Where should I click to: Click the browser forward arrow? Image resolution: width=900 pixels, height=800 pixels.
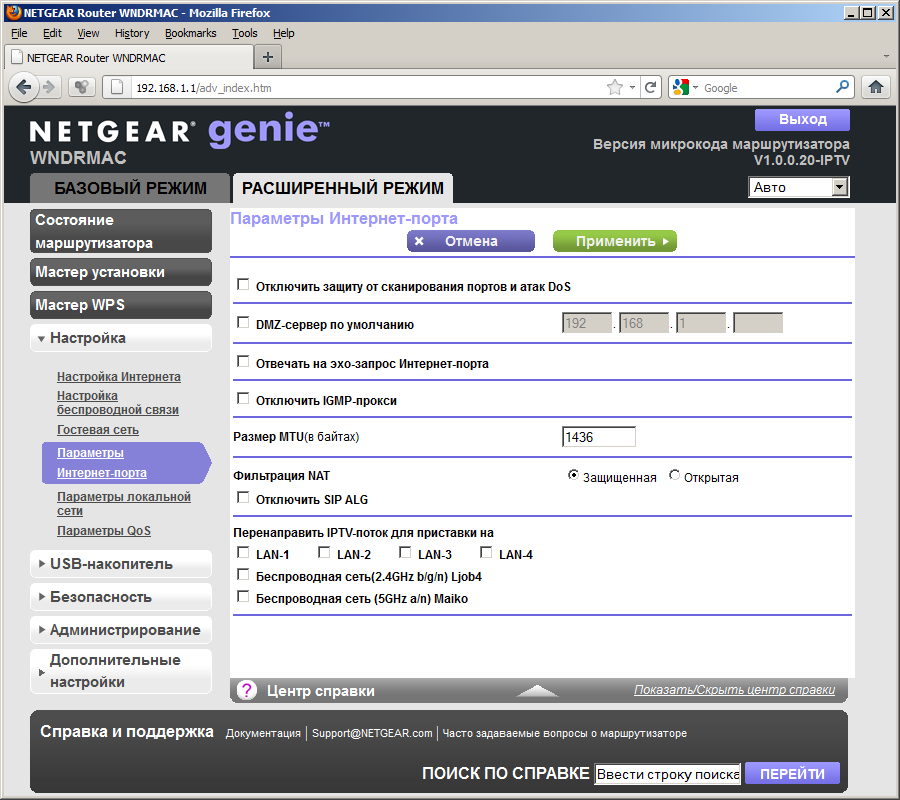tap(49, 88)
